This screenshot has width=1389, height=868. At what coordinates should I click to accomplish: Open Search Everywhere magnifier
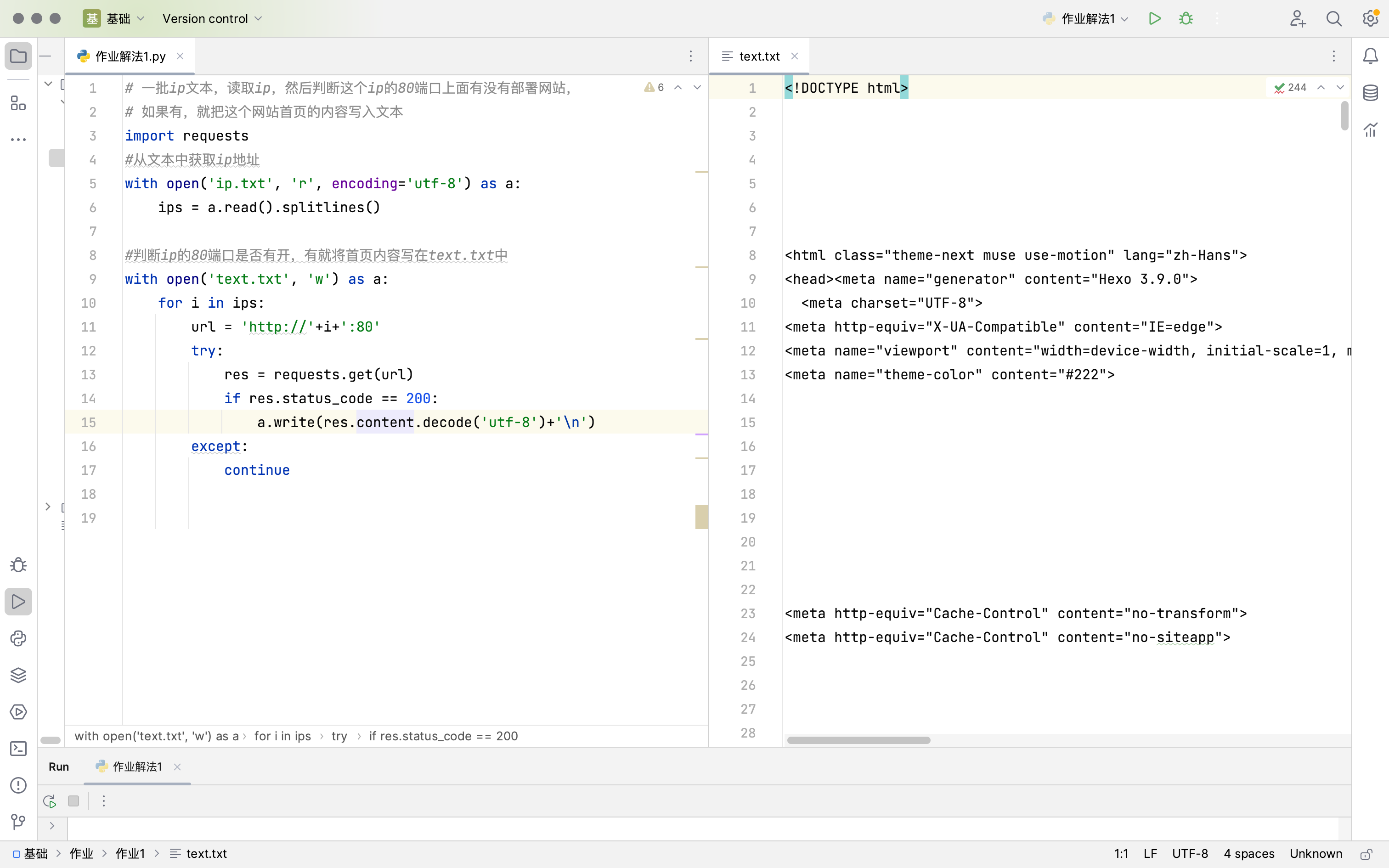coord(1334,18)
